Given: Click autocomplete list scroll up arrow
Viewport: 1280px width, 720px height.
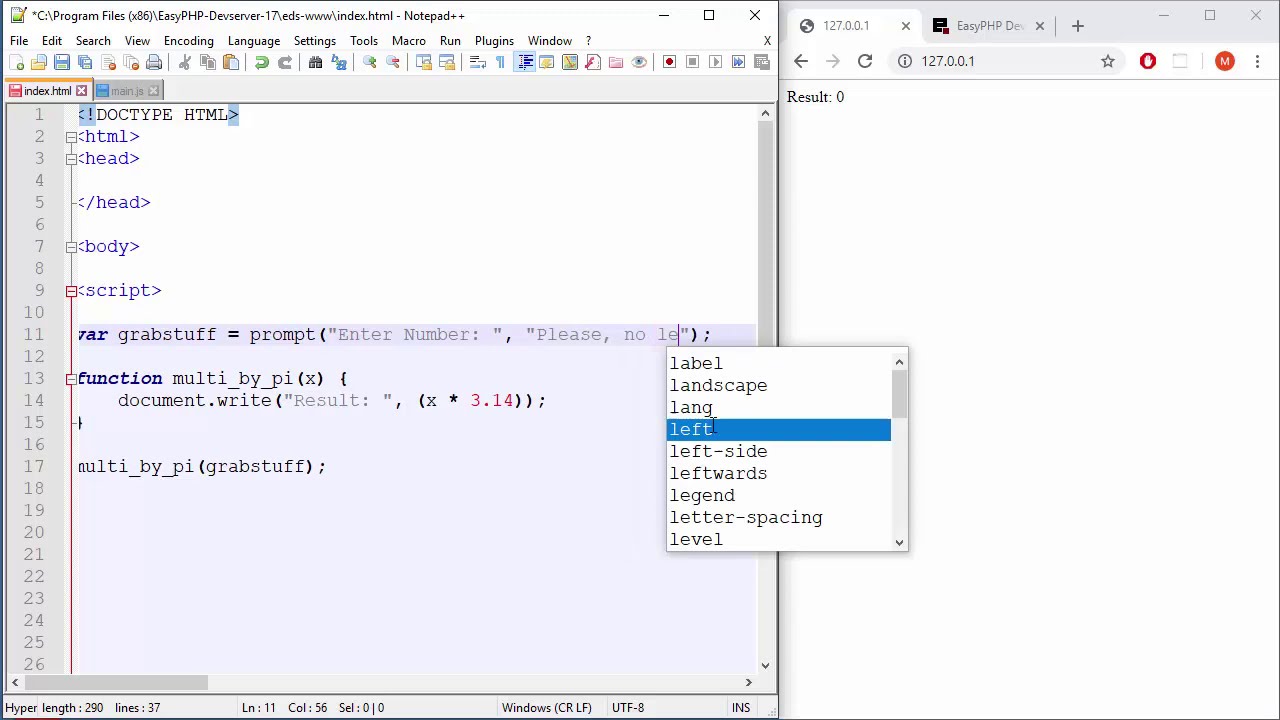Looking at the screenshot, I should tap(899, 361).
